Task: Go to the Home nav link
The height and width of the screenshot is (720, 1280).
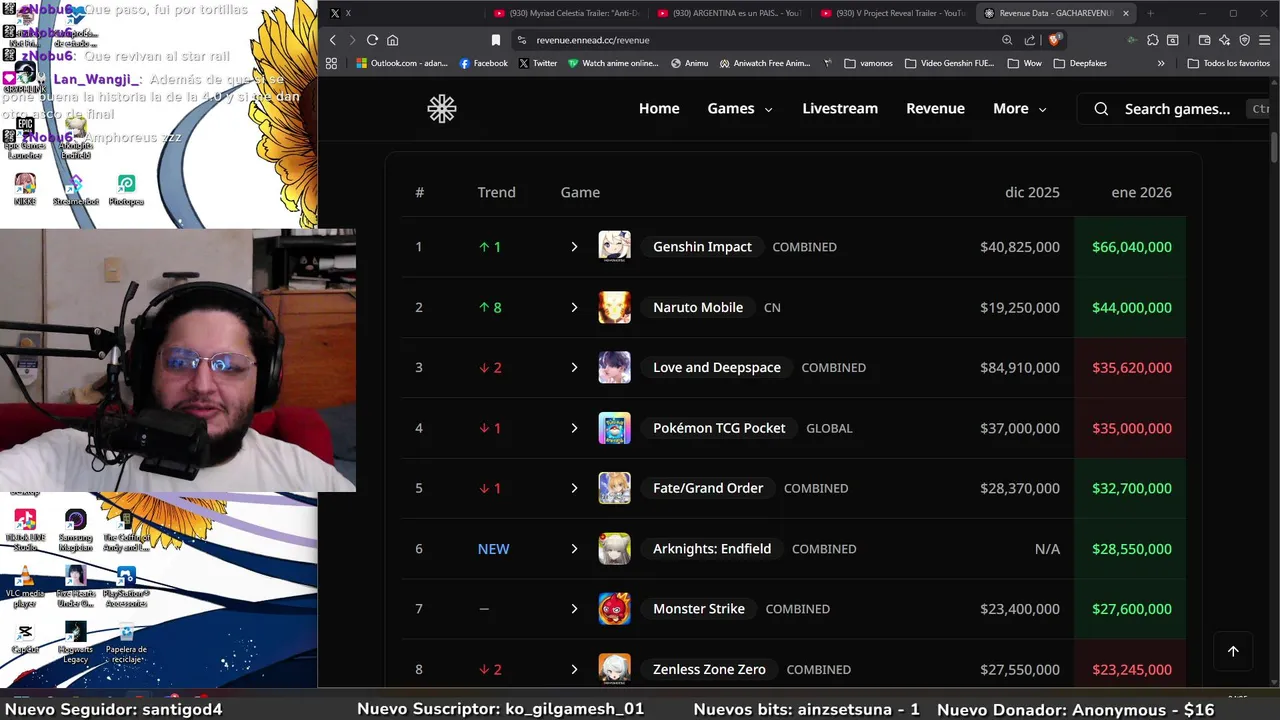Action: tap(659, 109)
